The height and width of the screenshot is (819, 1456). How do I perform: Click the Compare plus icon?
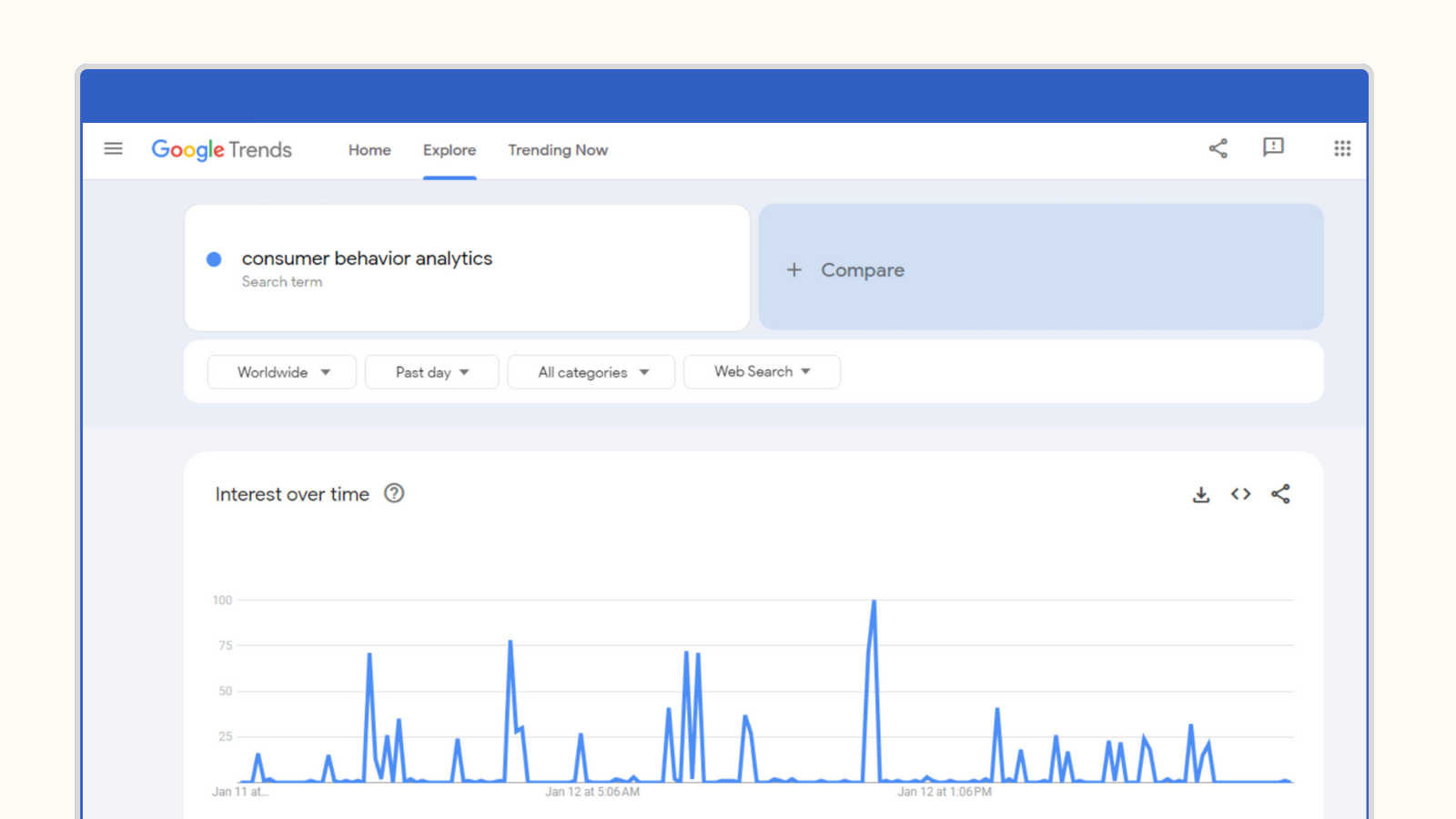click(x=794, y=269)
